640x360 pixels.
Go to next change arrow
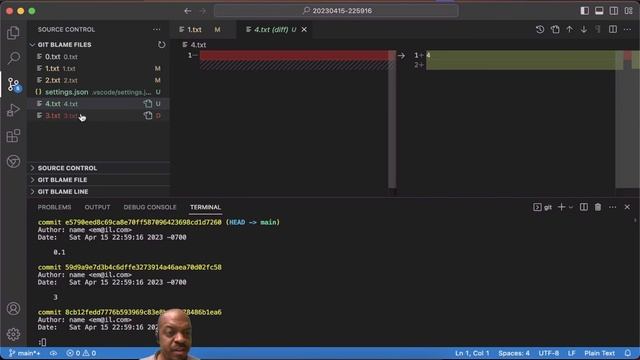[584, 29]
